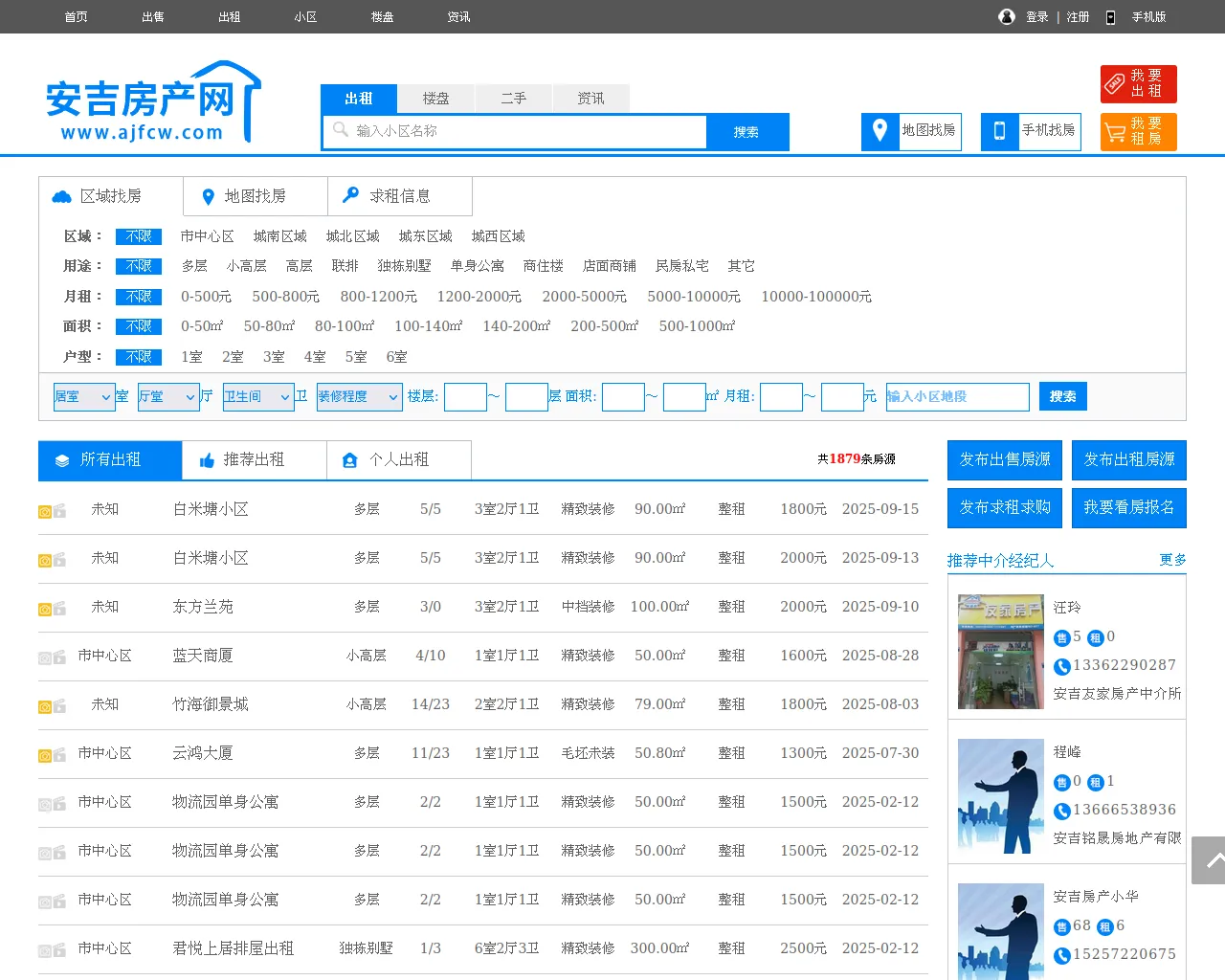
Task: Click the orange 我要租房 cart icon button
Action: tap(1138, 132)
